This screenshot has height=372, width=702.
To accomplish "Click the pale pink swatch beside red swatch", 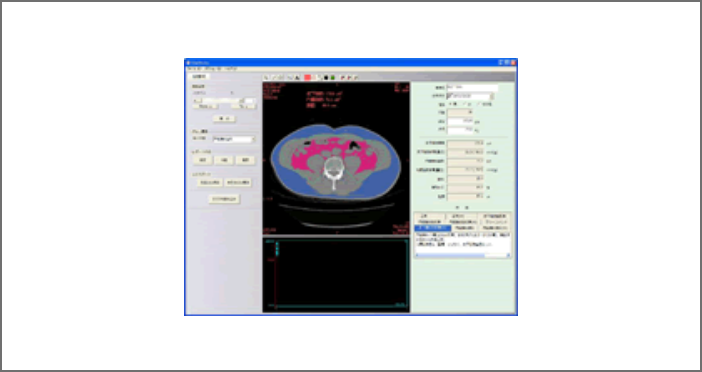I will tap(314, 77).
